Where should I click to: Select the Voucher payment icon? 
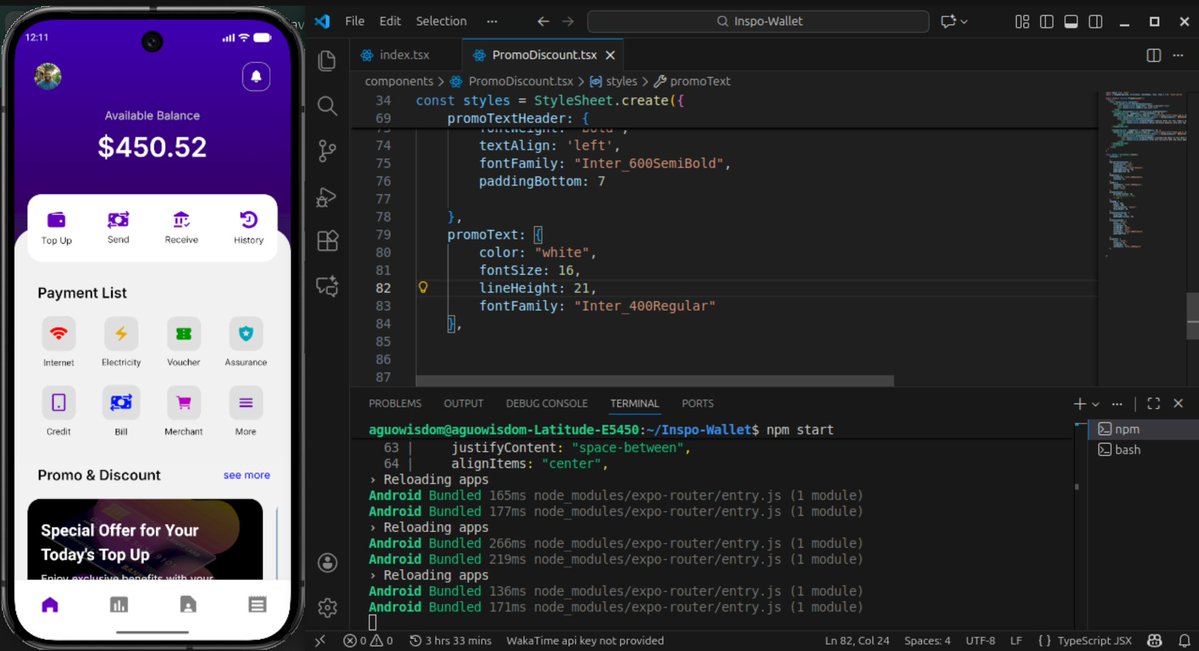[x=184, y=334]
